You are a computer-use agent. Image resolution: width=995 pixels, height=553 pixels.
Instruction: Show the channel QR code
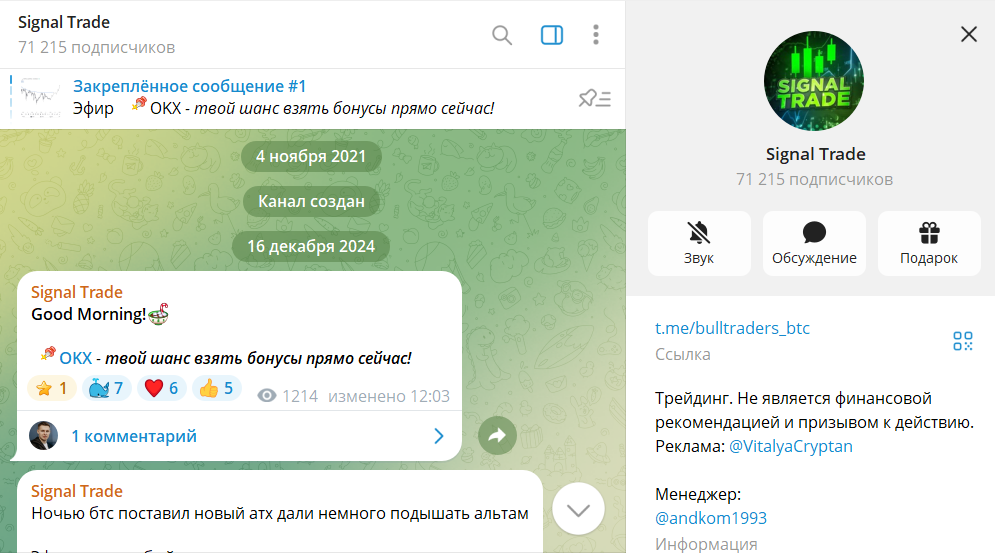coord(963,341)
